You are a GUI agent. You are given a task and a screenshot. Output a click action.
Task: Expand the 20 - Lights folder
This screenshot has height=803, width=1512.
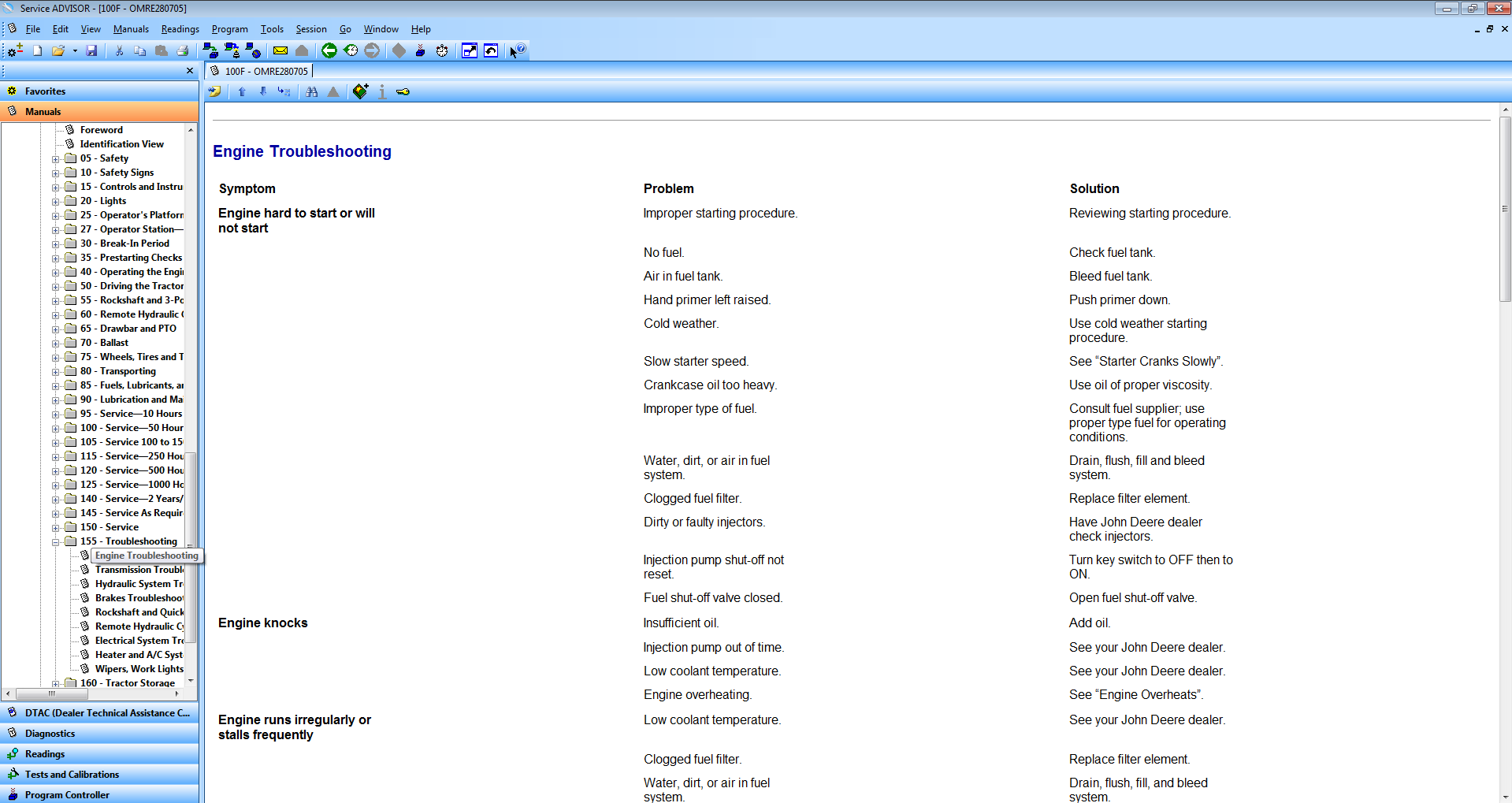pyautogui.click(x=56, y=202)
